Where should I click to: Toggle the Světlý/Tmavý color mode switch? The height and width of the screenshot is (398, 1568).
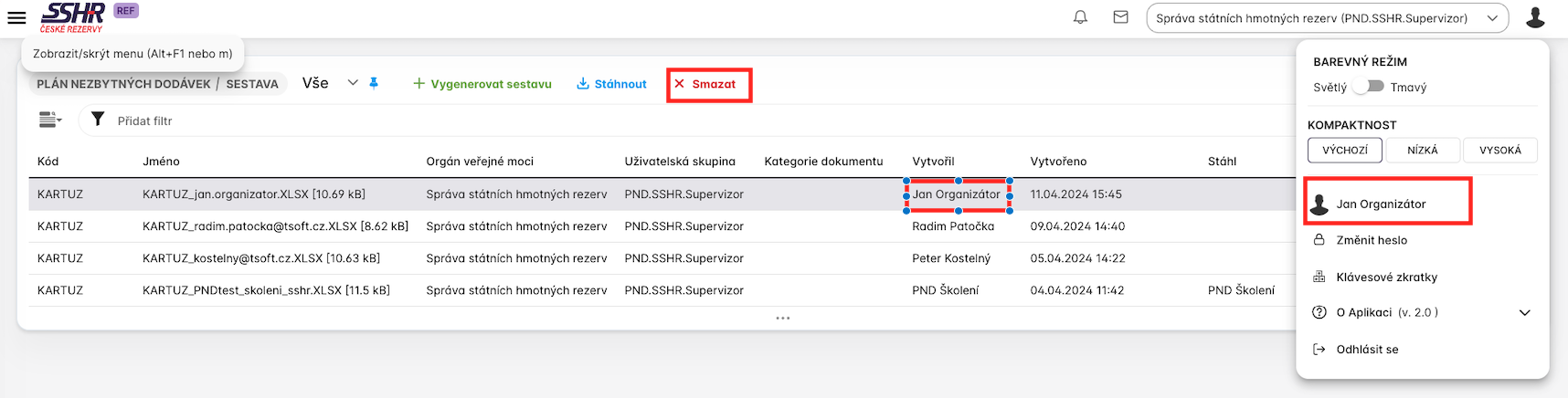tap(1368, 87)
